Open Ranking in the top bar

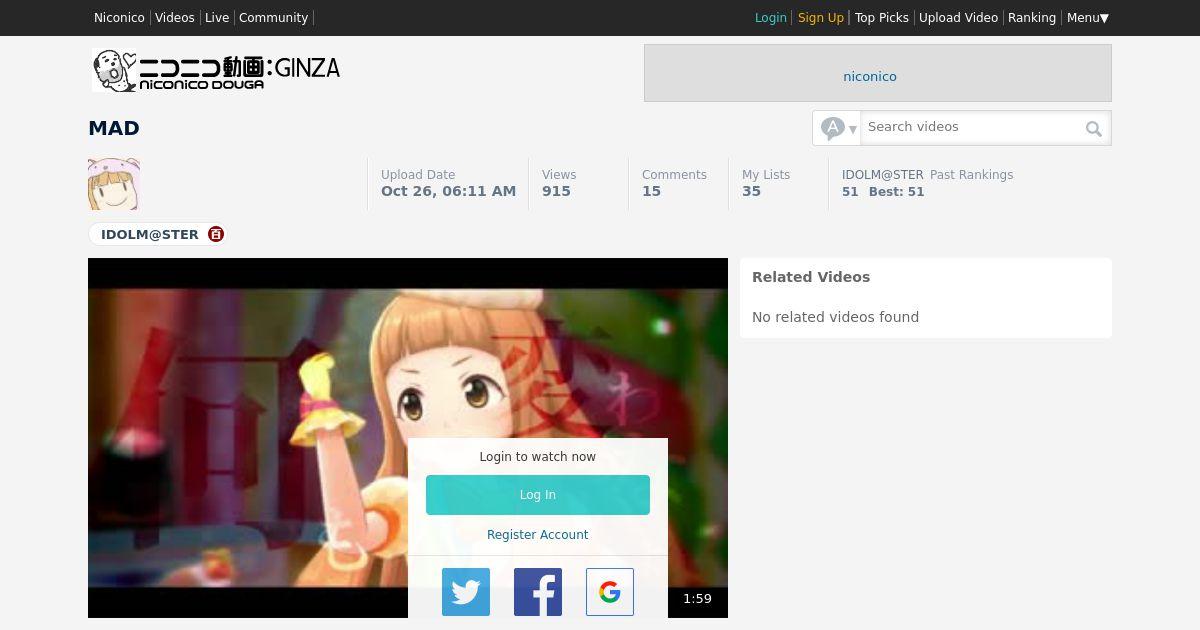(1032, 18)
